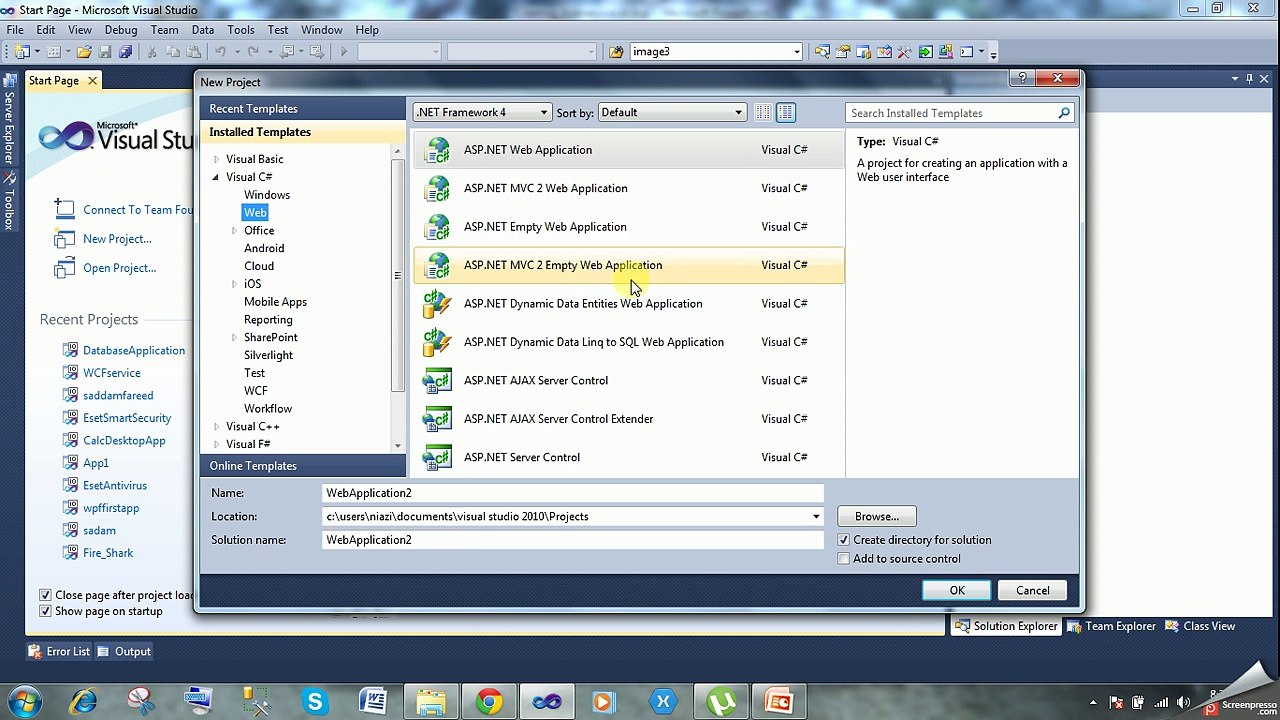
Task: Switch to the Team Explorer tab
Action: click(x=1111, y=627)
